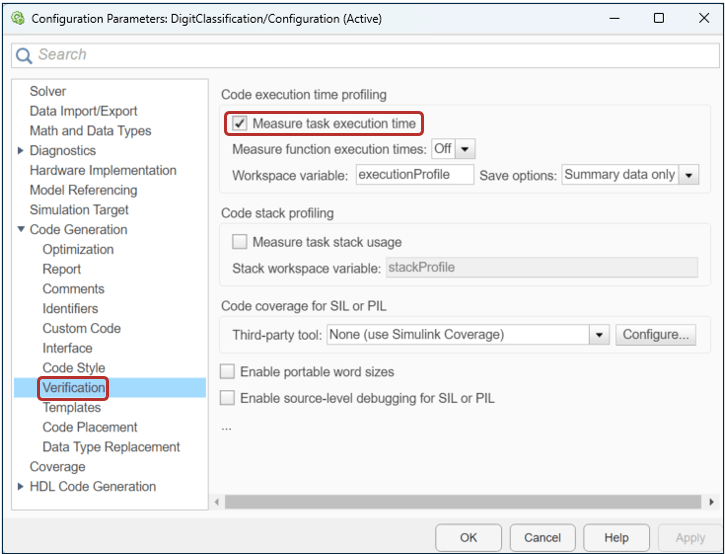Open the Hardware Implementation pane
Viewport: 725px width, 554px height.
pyautogui.click(x=102, y=170)
